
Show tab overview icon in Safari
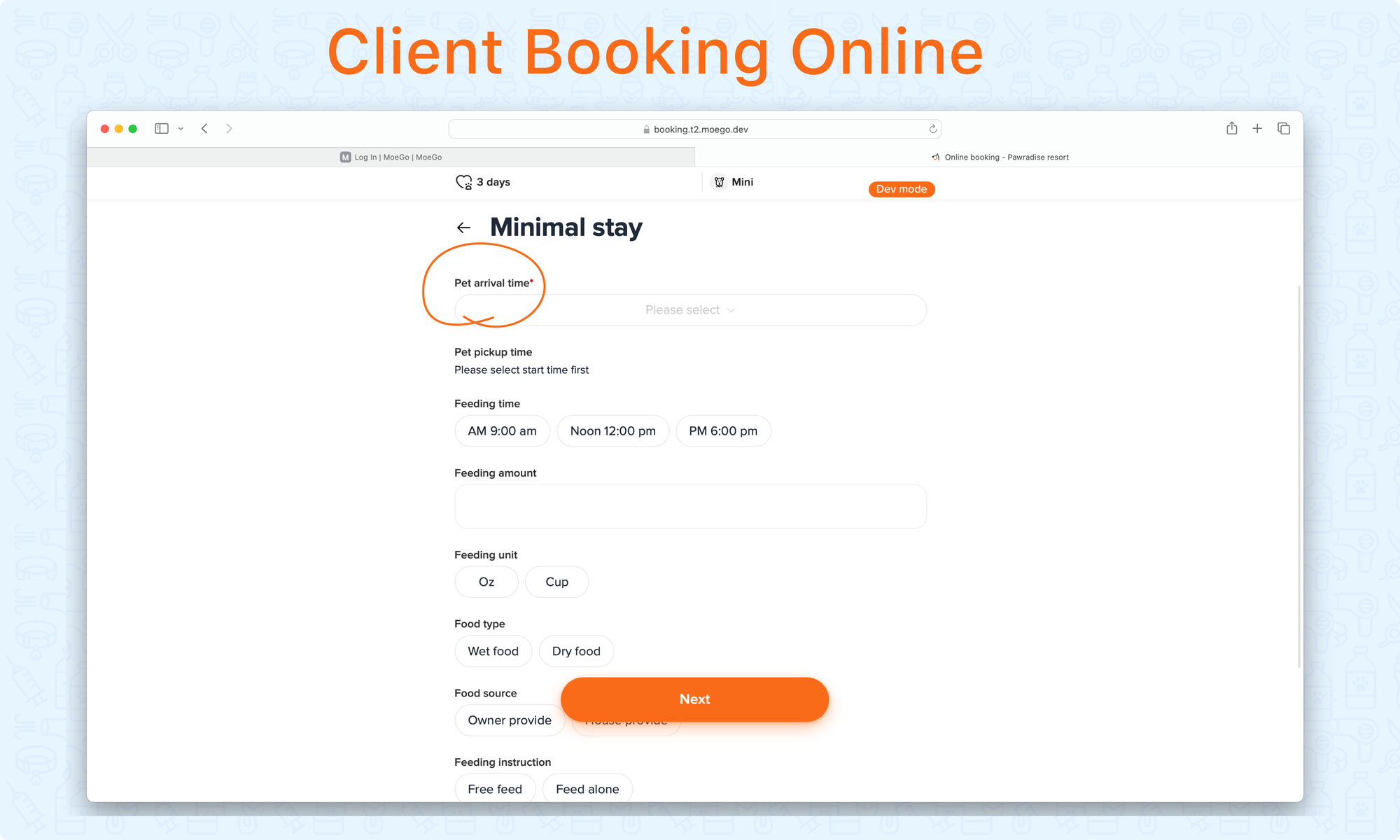click(1284, 129)
